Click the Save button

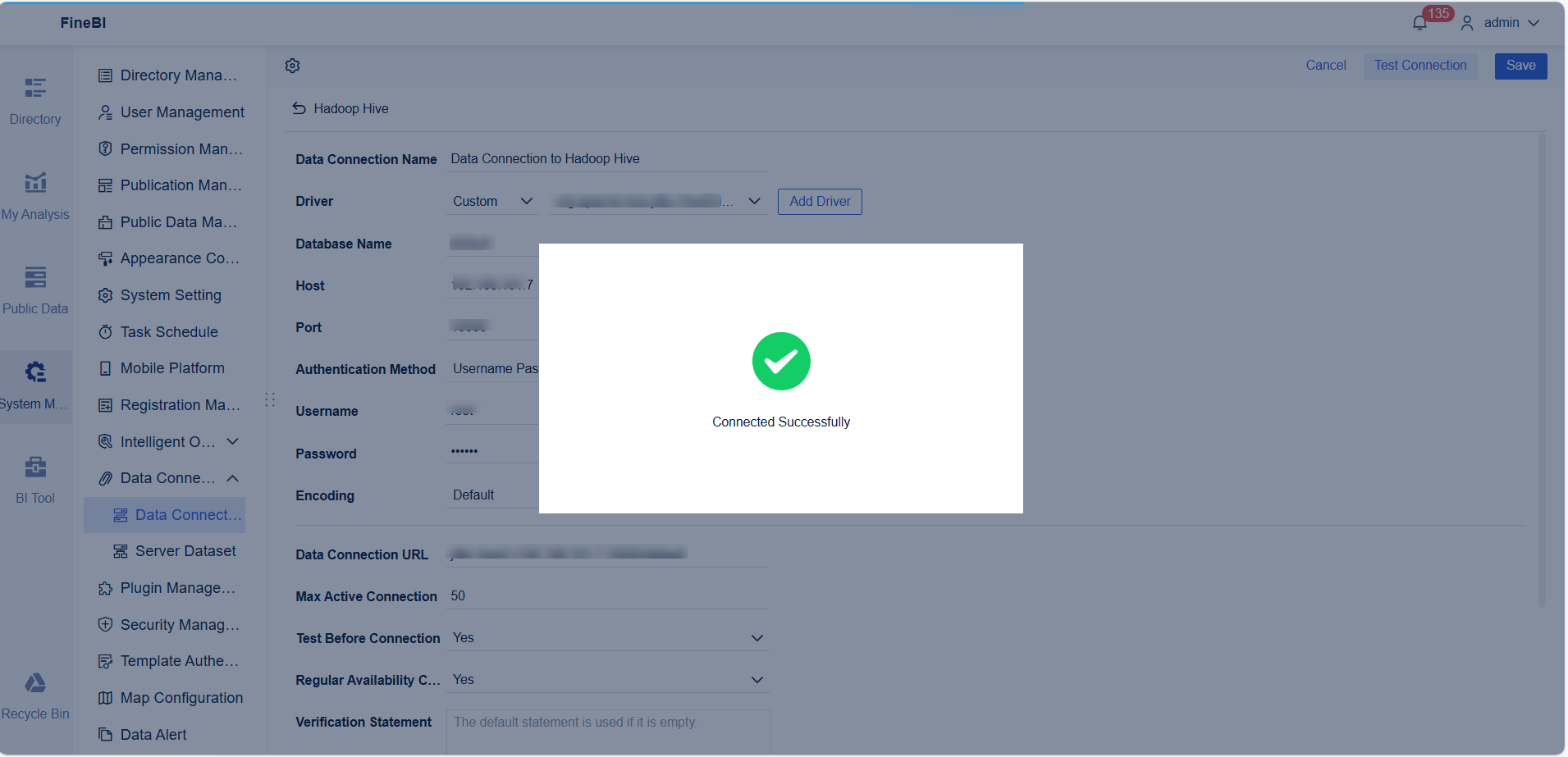tap(1520, 66)
